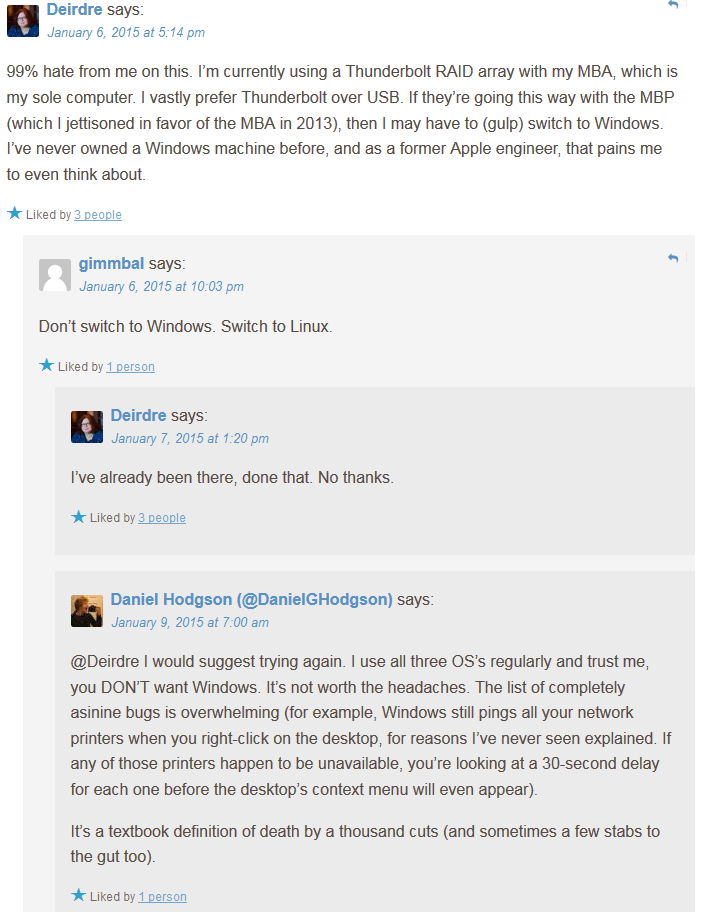Open gimmbal's profile name link
The height and width of the screenshot is (912, 715).
pos(111,263)
